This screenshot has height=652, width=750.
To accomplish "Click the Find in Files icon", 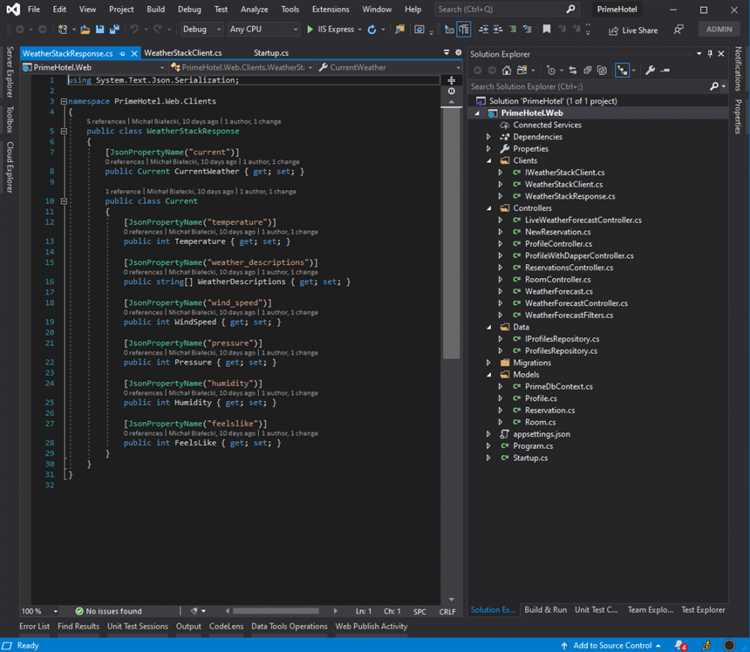I will coord(399,30).
